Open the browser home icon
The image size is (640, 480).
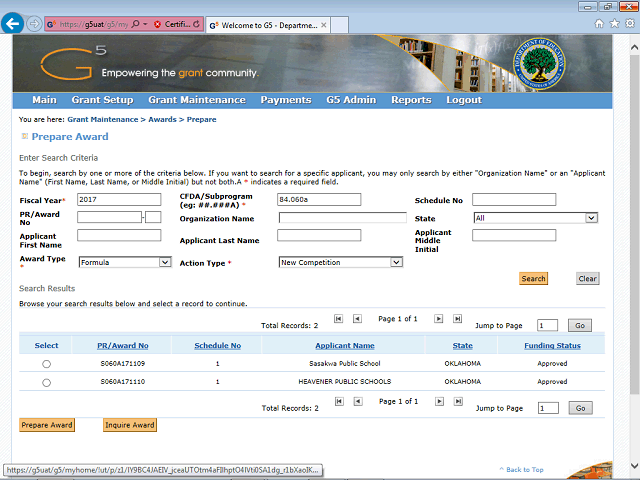(x=599, y=24)
